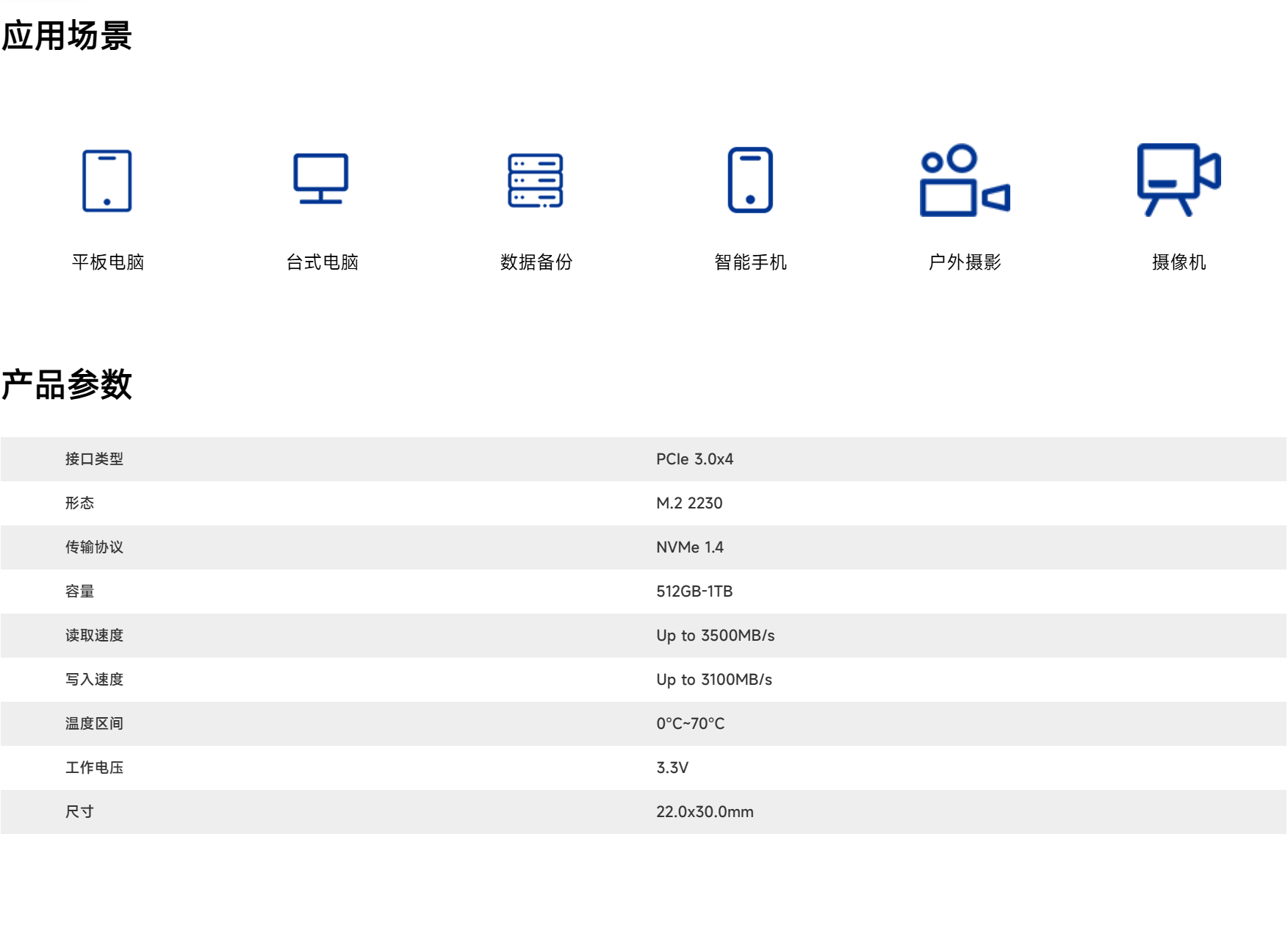Screen dimensions: 1288x931
Task: Click the data backup server icon
Action: pyautogui.click(x=536, y=181)
